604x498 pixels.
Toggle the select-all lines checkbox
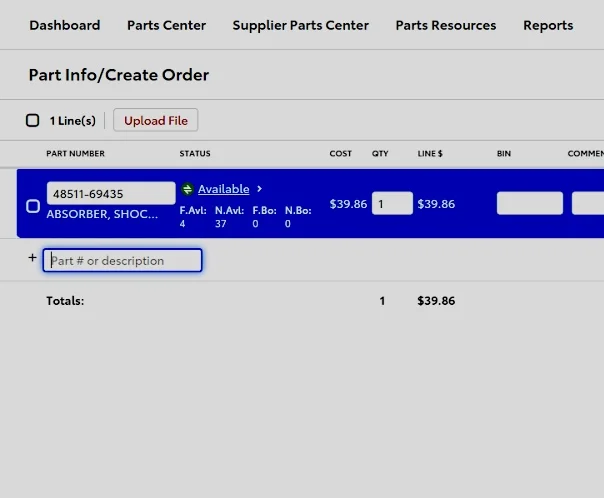point(33,121)
